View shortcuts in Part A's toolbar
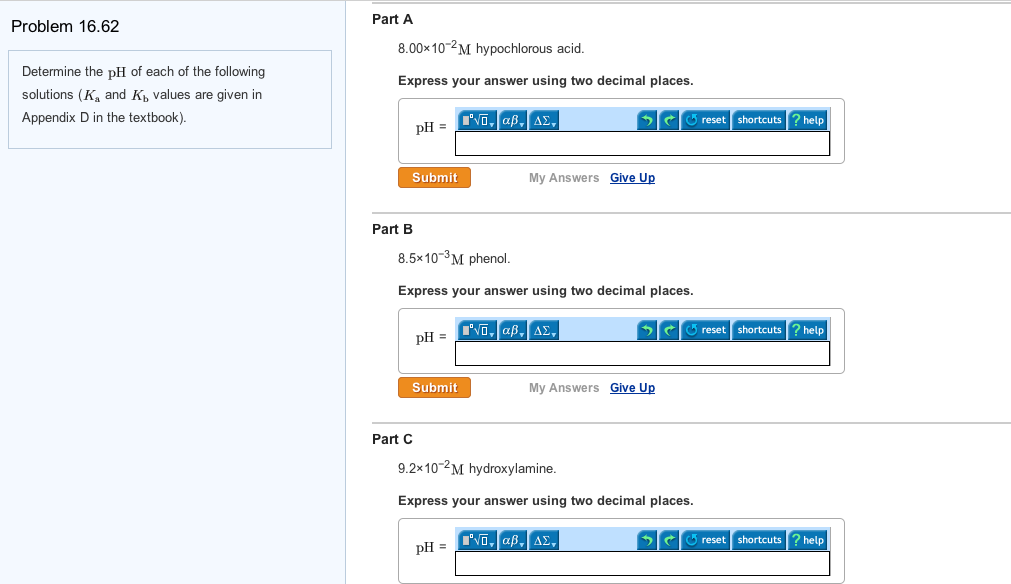Image resolution: width=1011 pixels, height=584 pixels. [x=759, y=119]
